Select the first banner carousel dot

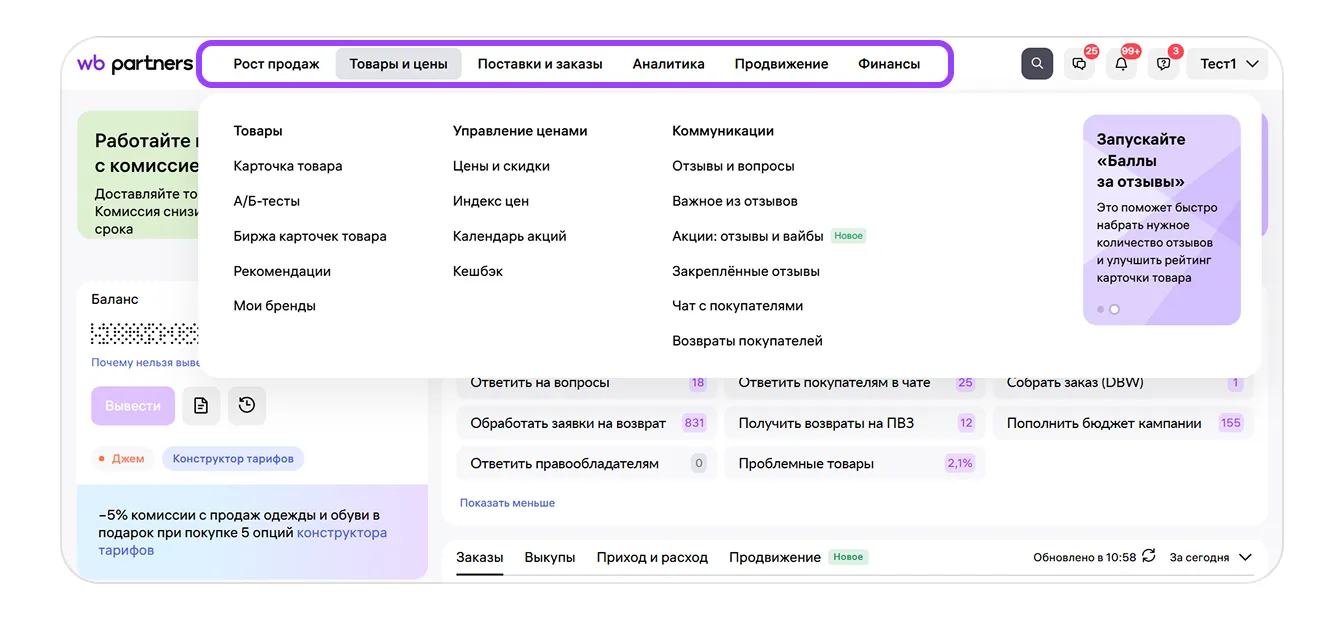(1101, 310)
